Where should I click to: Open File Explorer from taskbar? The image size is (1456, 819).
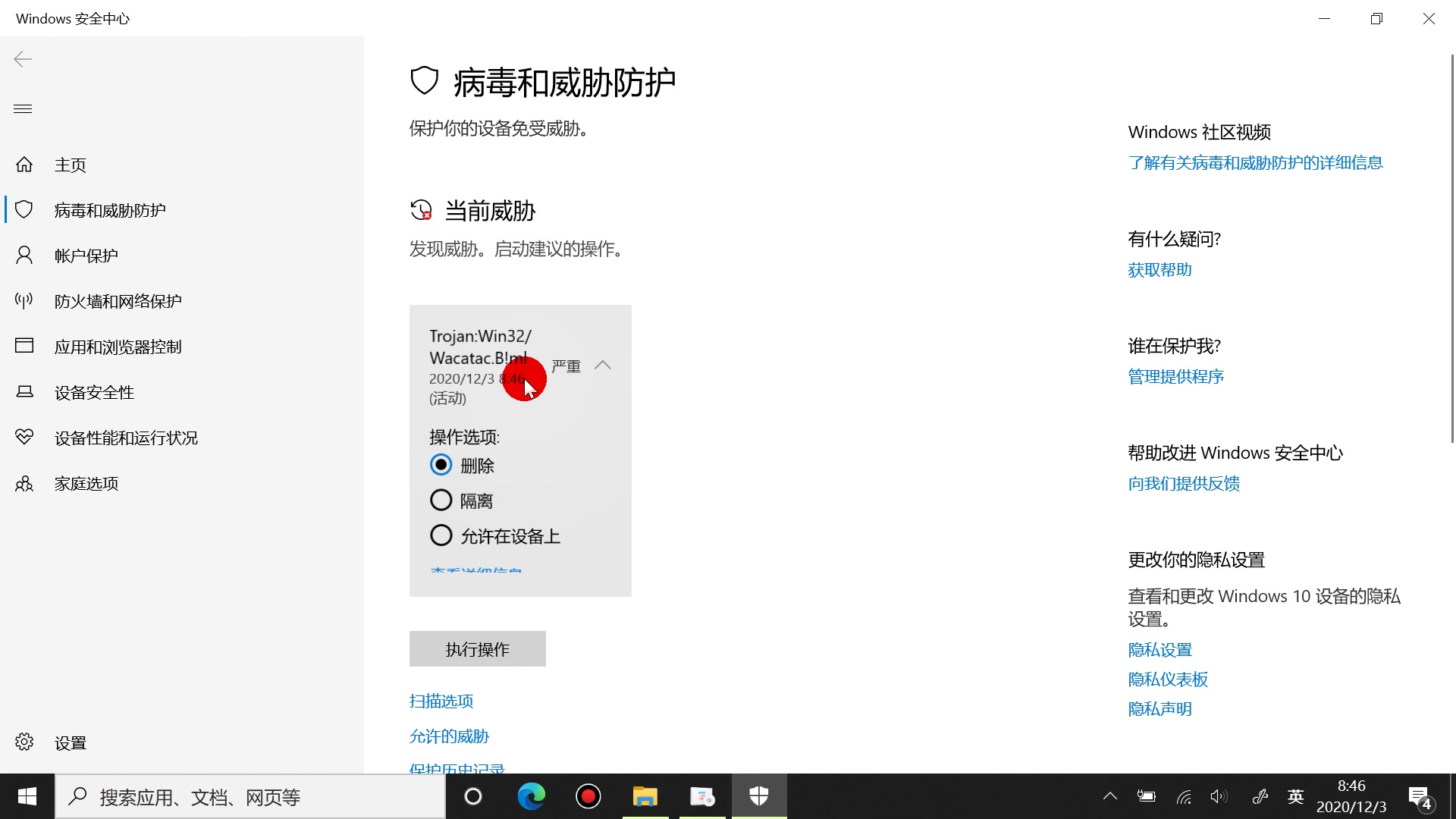pyautogui.click(x=645, y=796)
